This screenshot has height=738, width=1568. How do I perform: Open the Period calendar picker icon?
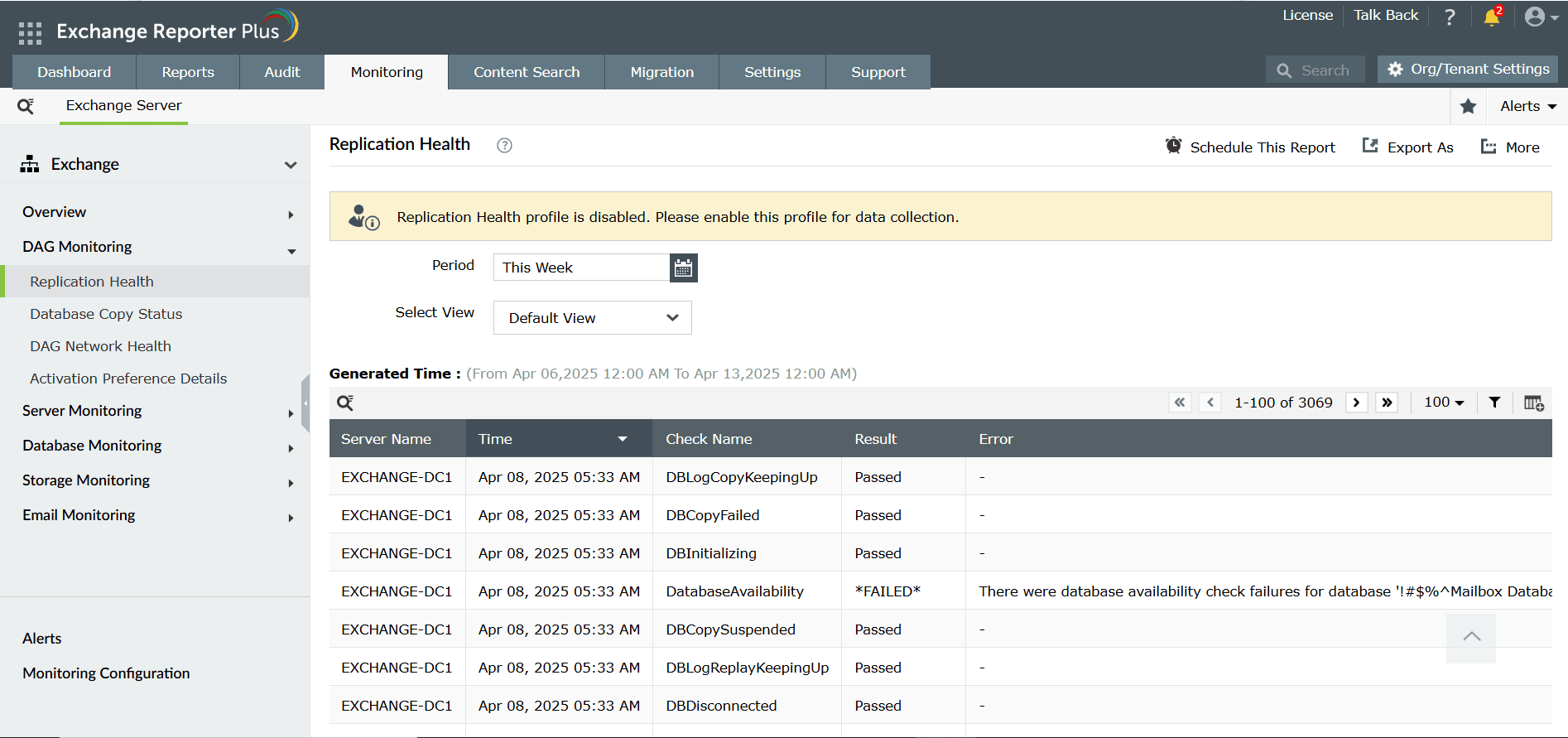tap(683, 268)
